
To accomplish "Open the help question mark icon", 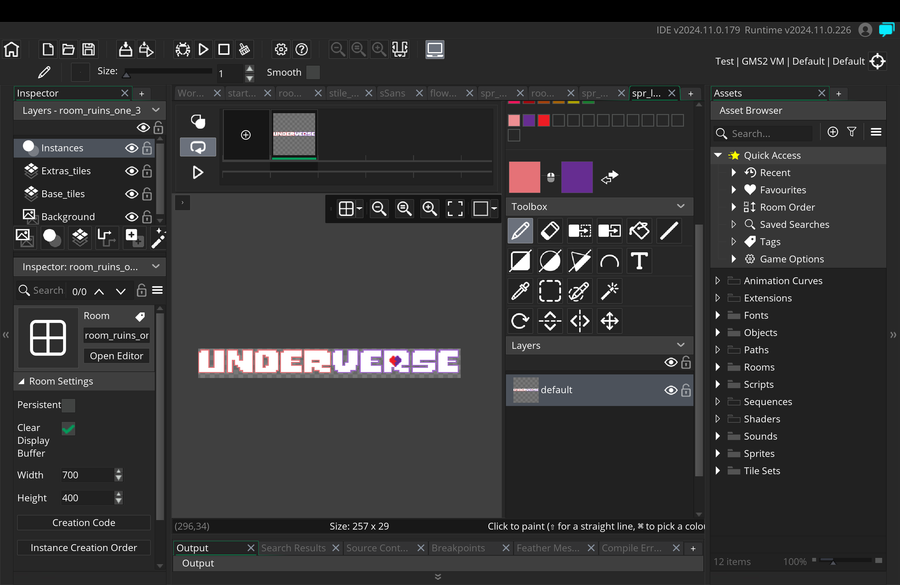I will 302,49.
